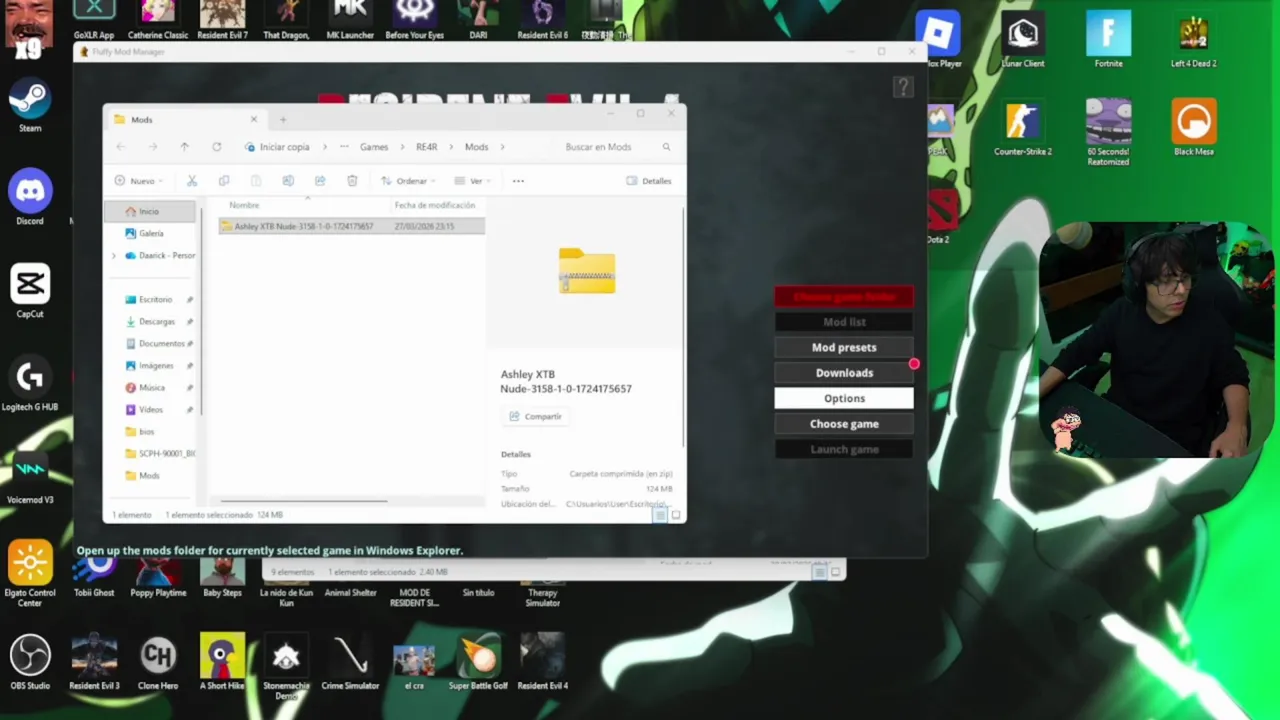Click the search magnifier in Explorer
The height and width of the screenshot is (720, 1280).
[666, 147]
